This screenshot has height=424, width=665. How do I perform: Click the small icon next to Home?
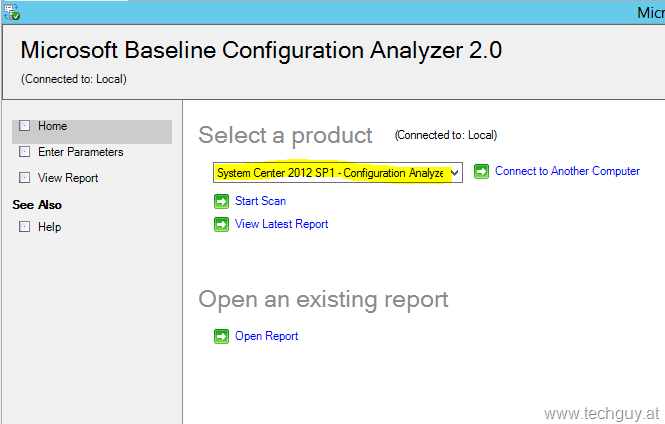coord(25,126)
